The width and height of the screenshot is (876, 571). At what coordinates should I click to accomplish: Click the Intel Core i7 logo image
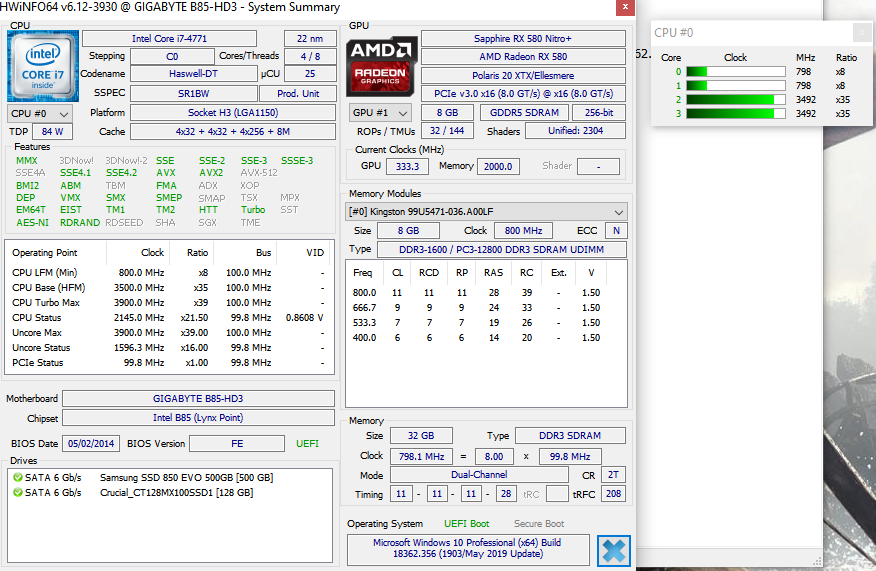point(42,66)
